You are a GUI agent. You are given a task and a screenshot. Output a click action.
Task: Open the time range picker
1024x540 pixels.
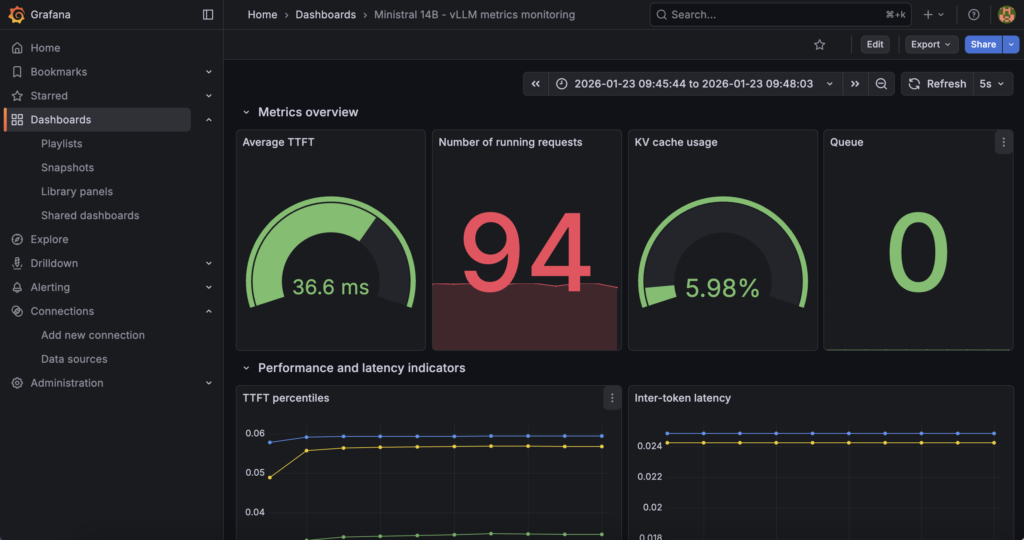[694, 84]
